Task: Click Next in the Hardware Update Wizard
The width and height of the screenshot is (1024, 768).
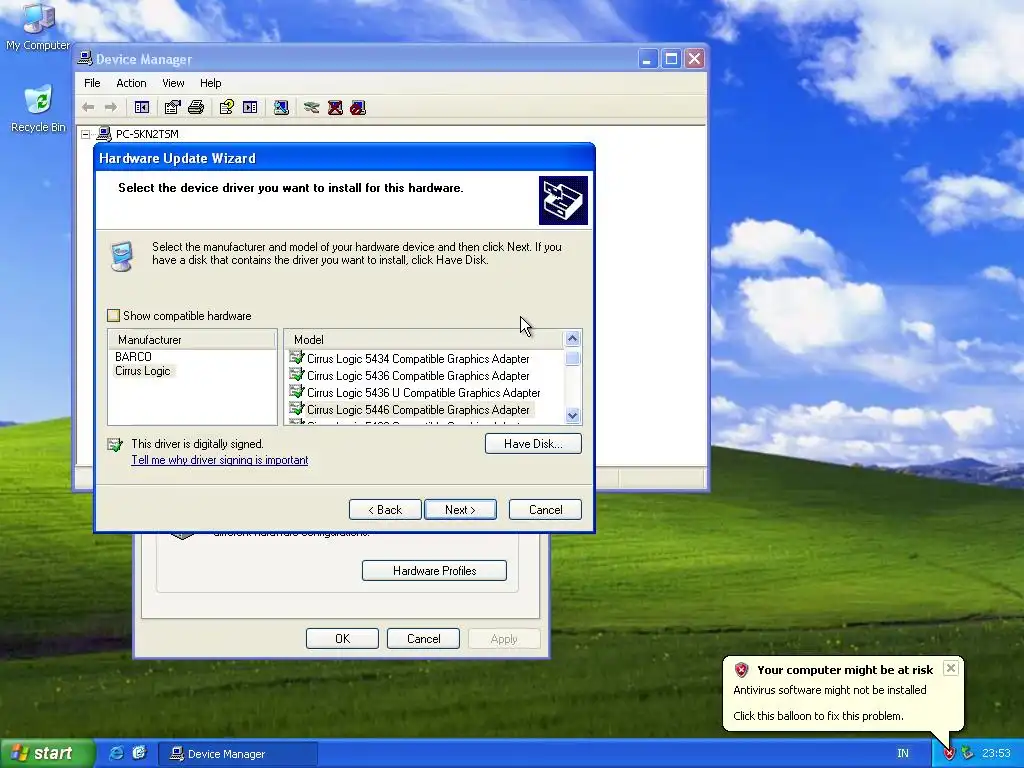Action: coord(460,509)
